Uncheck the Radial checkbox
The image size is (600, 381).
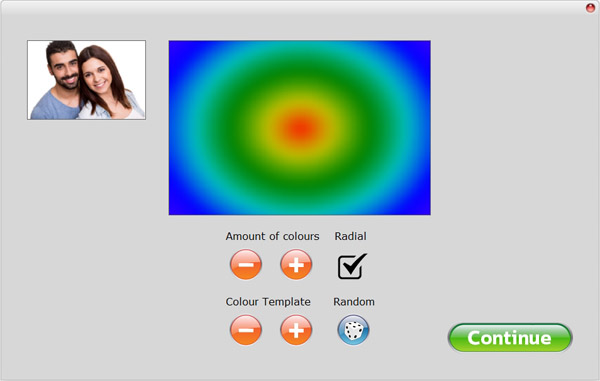[x=352, y=266]
